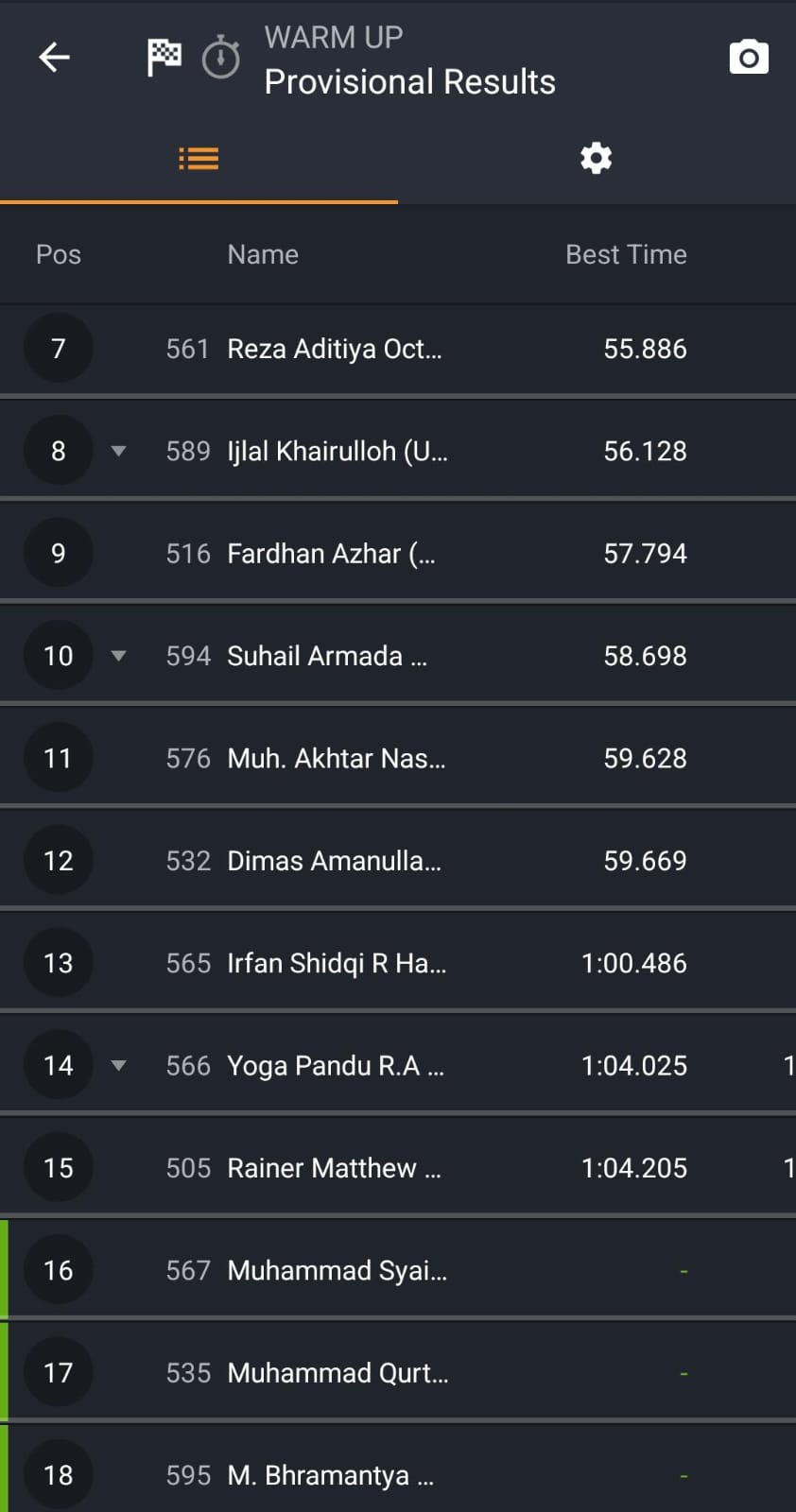Tap the checkered flag icon
The width and height of the screenshot is (796, 1512).
tap(164, 58)
